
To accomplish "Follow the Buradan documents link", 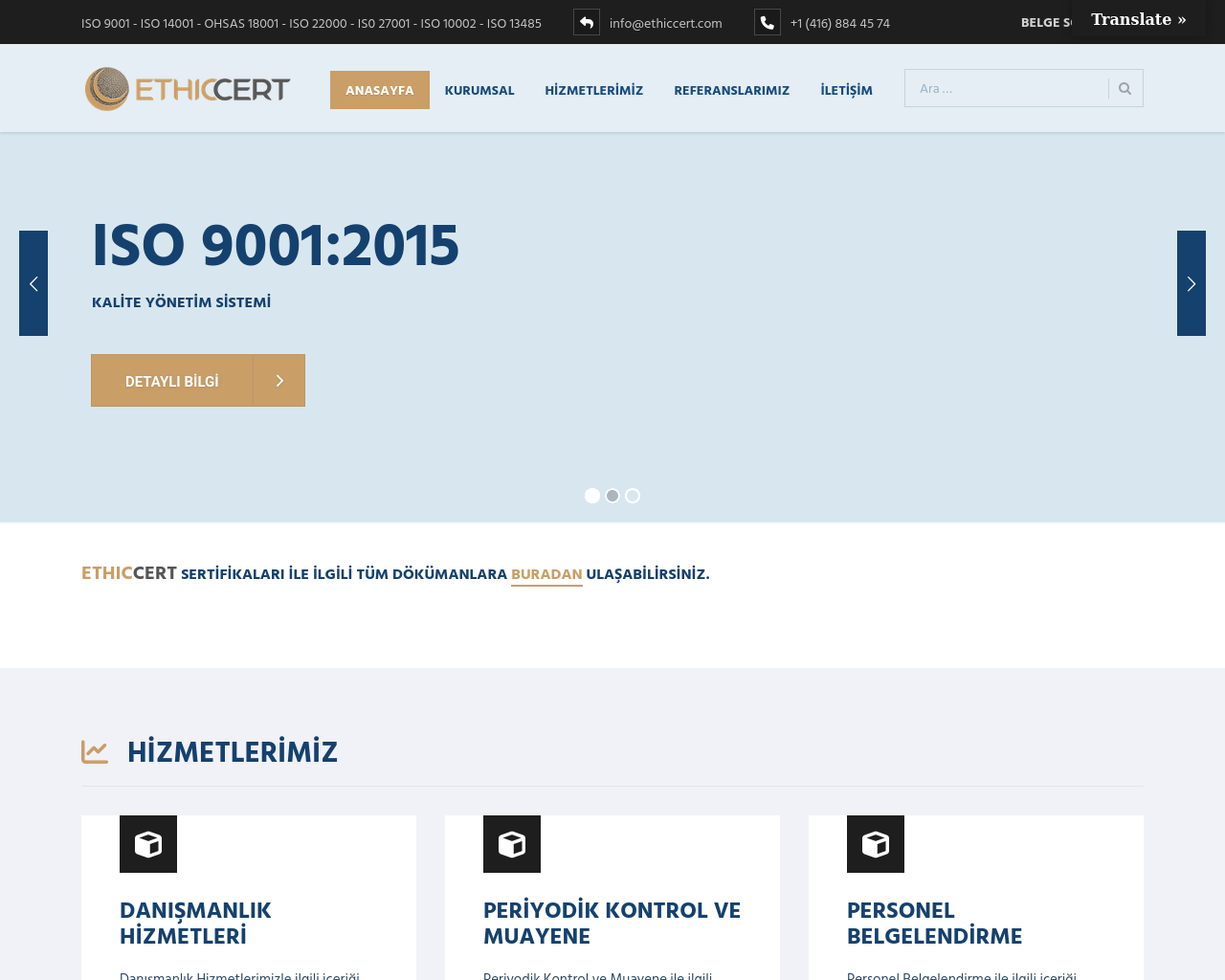I will [546, 574].
